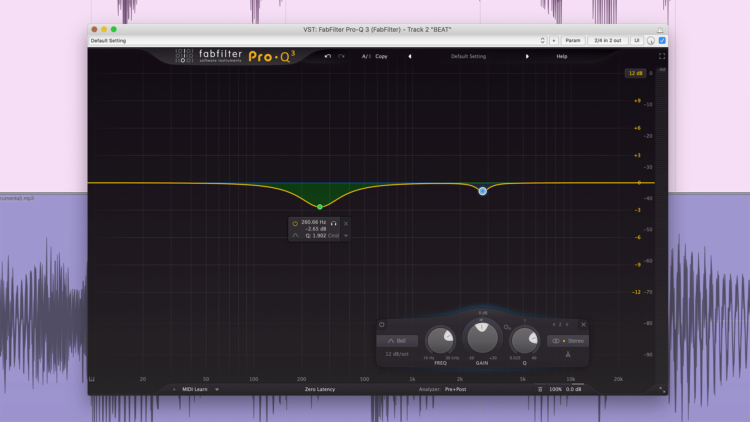Viewport: 750px width, 422px height.
Task: Open the 12 dB/oct slope selector
Action: tap(397, 354)
